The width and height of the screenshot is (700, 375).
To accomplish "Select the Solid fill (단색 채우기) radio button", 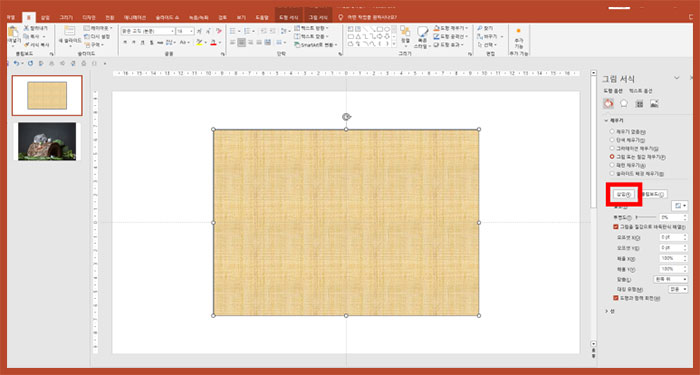I will coord(612,140).
